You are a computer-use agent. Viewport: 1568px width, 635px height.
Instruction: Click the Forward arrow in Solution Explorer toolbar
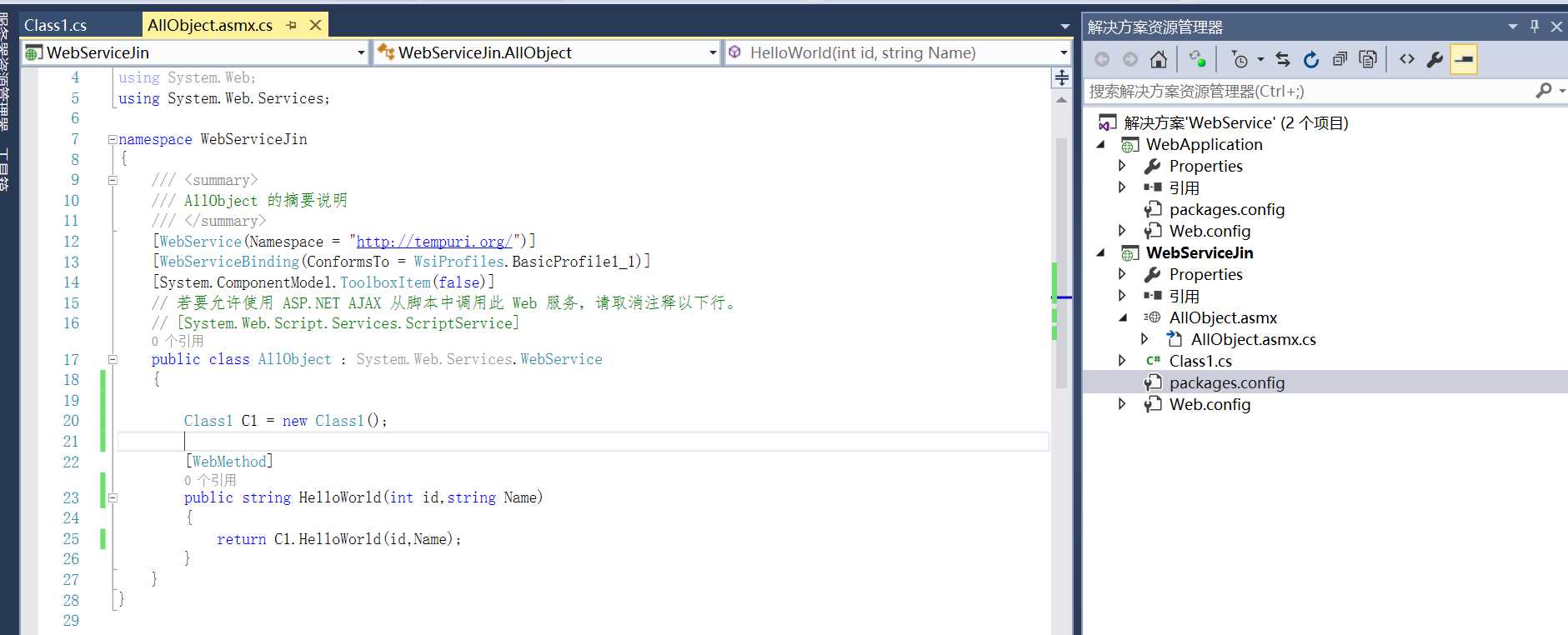click(1130, 59)
